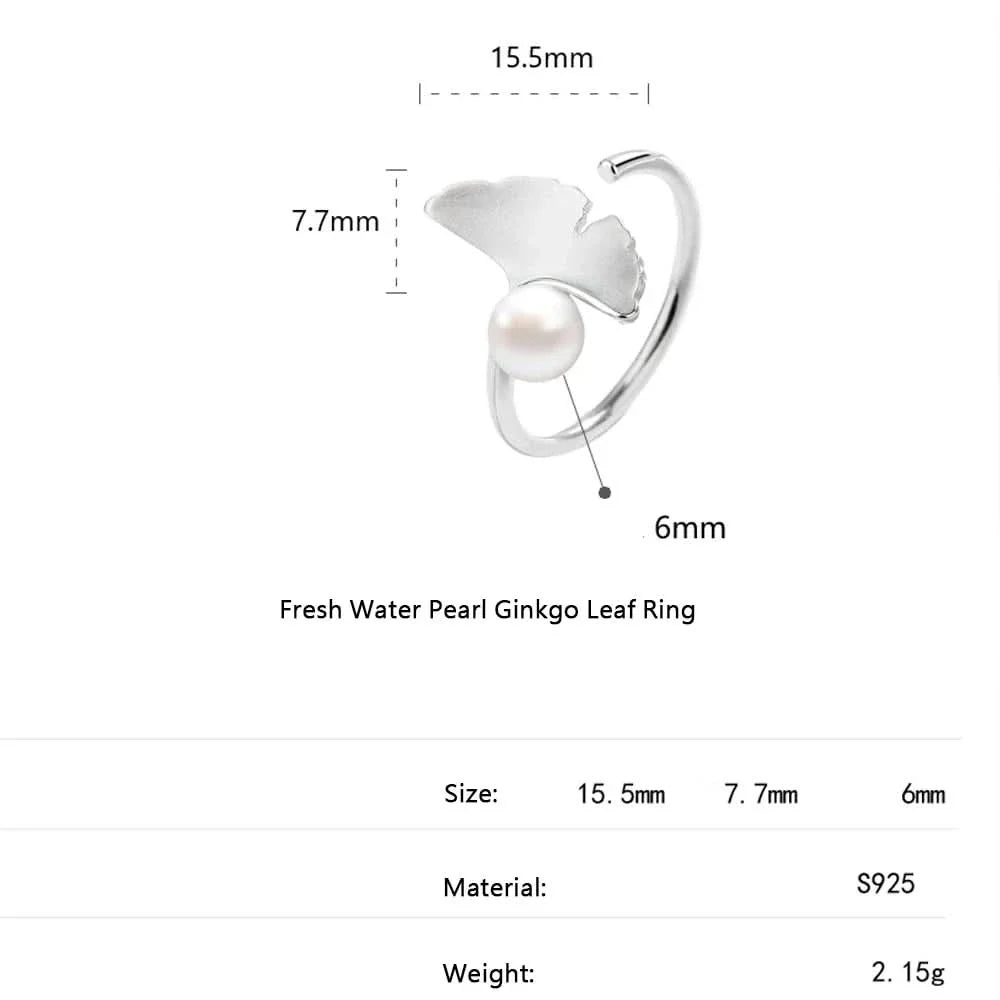Viewport: 1000px width, 1000px height.
Task: Click the dashed vertical height line
Action: (x=397, y=231)
